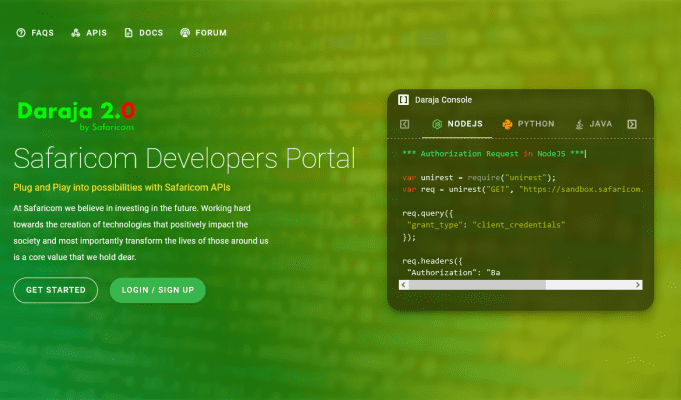Click next language tab arrow in console
Screen dimensions: 681x400
pyautogui.click(x=632, y=125)
